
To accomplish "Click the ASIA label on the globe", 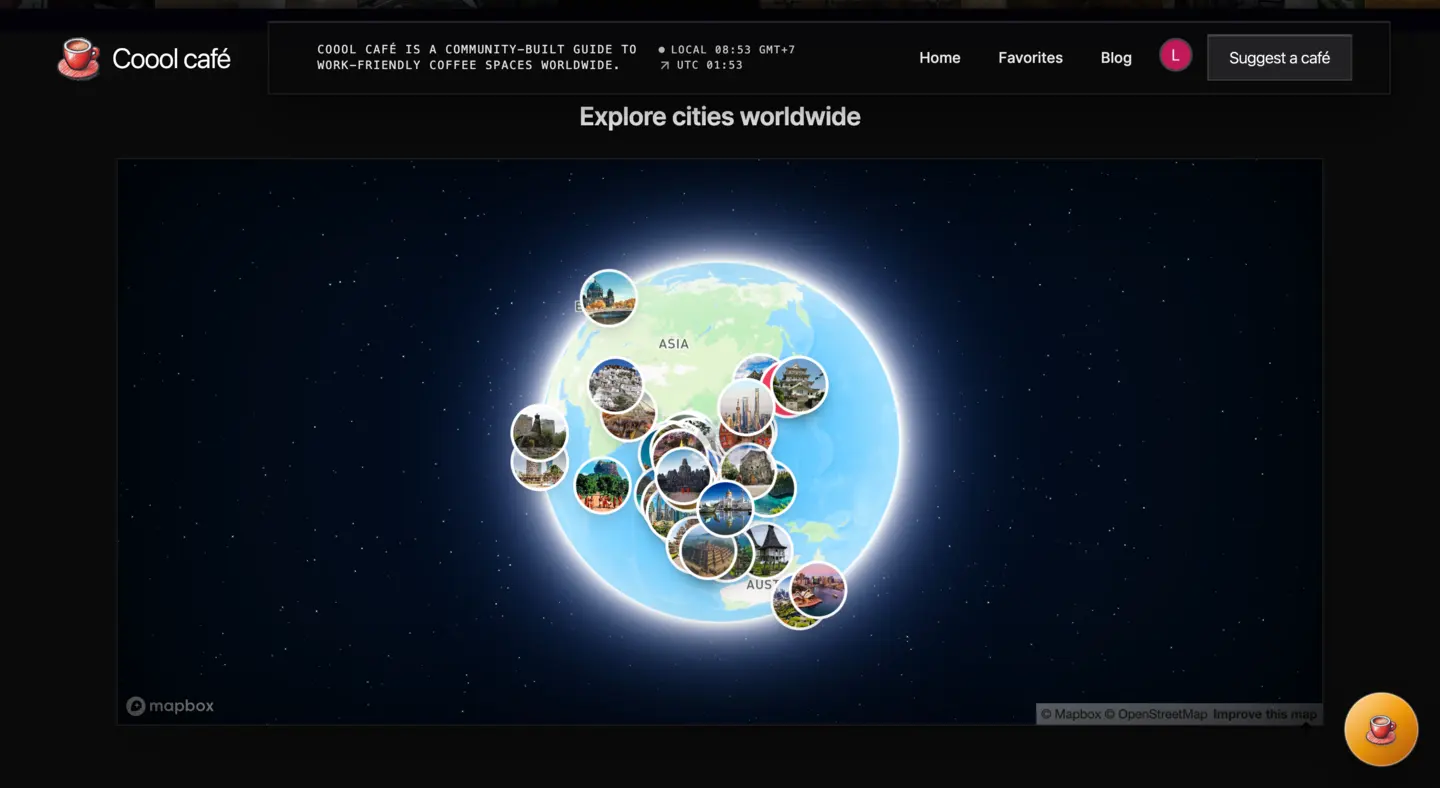I will pos(673,344).
